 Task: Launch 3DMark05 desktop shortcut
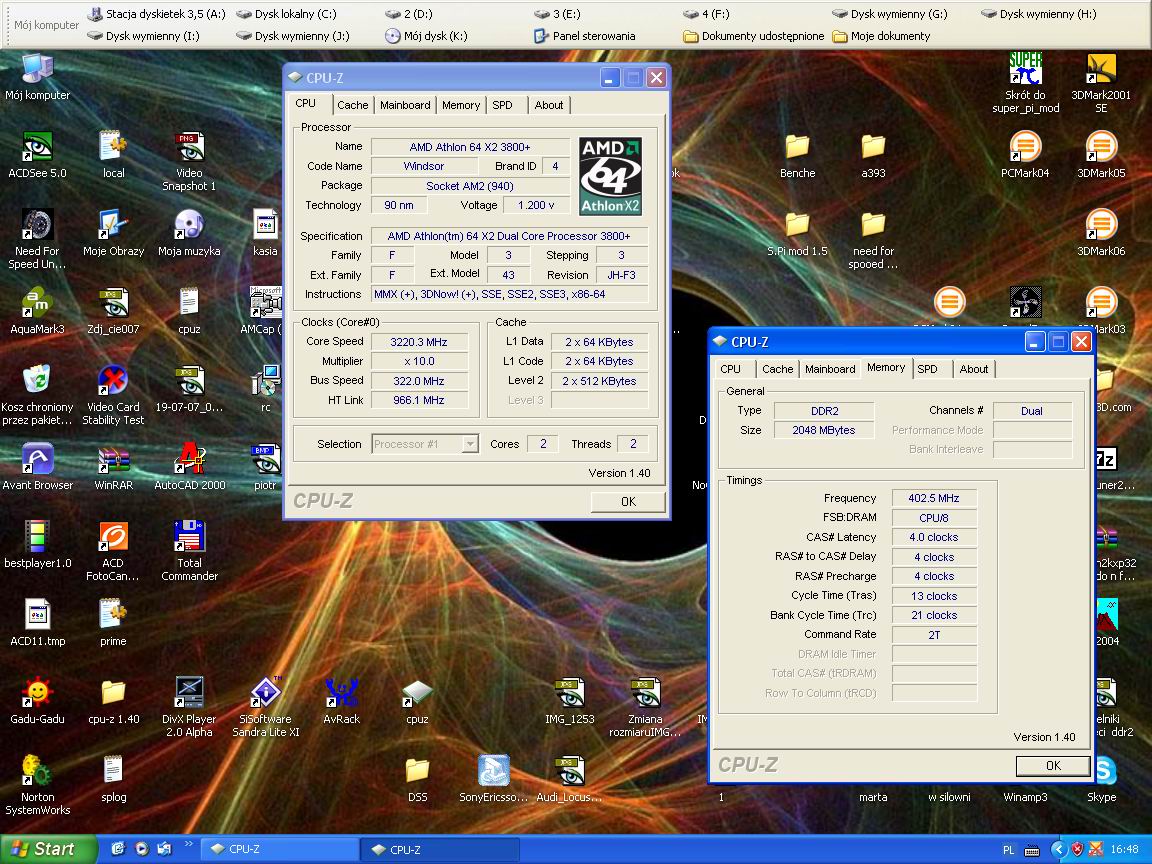(1101, 154)
